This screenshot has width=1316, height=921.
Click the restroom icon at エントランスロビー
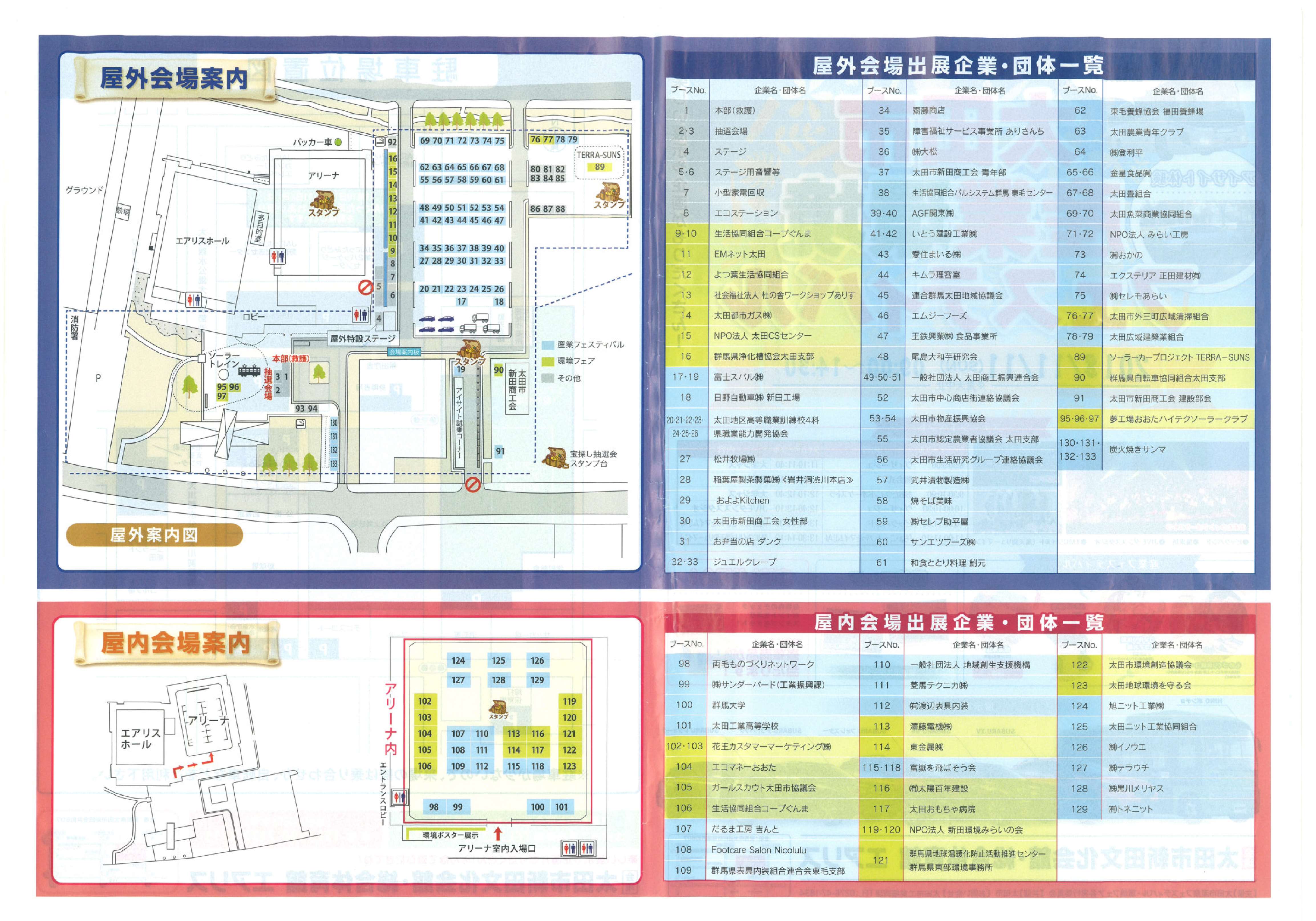399,797
